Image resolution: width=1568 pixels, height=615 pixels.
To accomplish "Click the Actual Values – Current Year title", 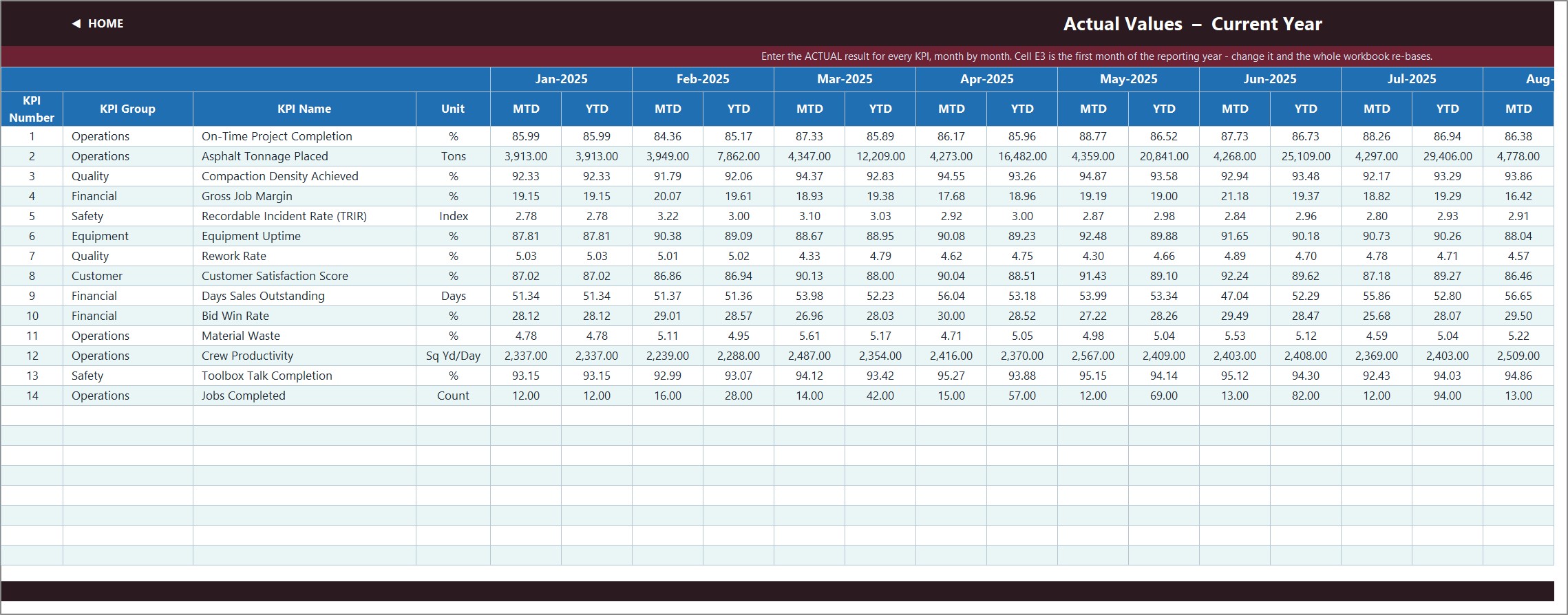I will 1192,24.
